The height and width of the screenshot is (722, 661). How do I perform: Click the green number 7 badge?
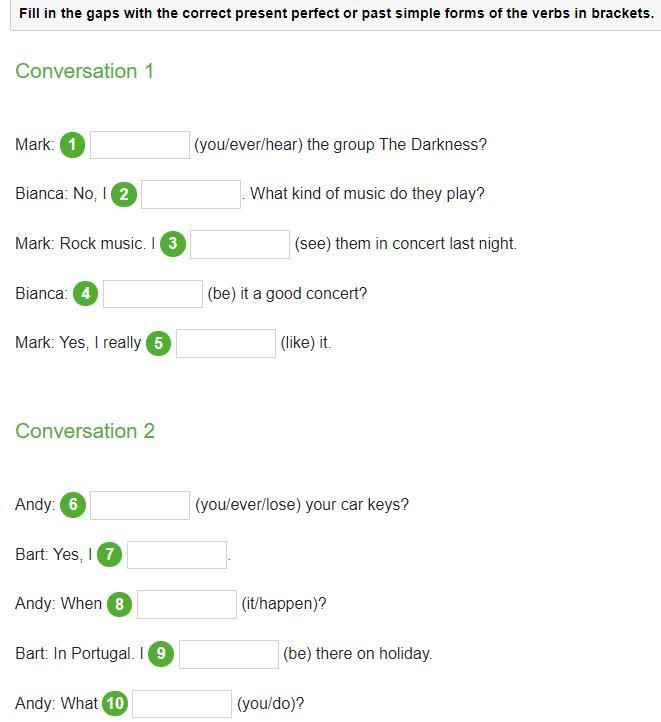click(109, 554)
